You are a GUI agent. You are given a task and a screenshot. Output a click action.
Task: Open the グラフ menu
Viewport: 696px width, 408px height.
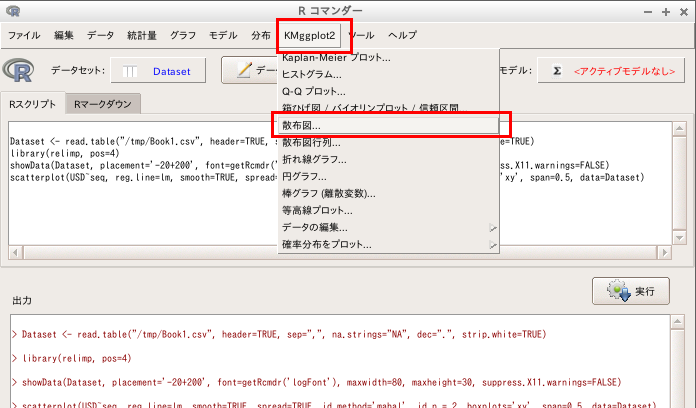[x=183, y=35]
